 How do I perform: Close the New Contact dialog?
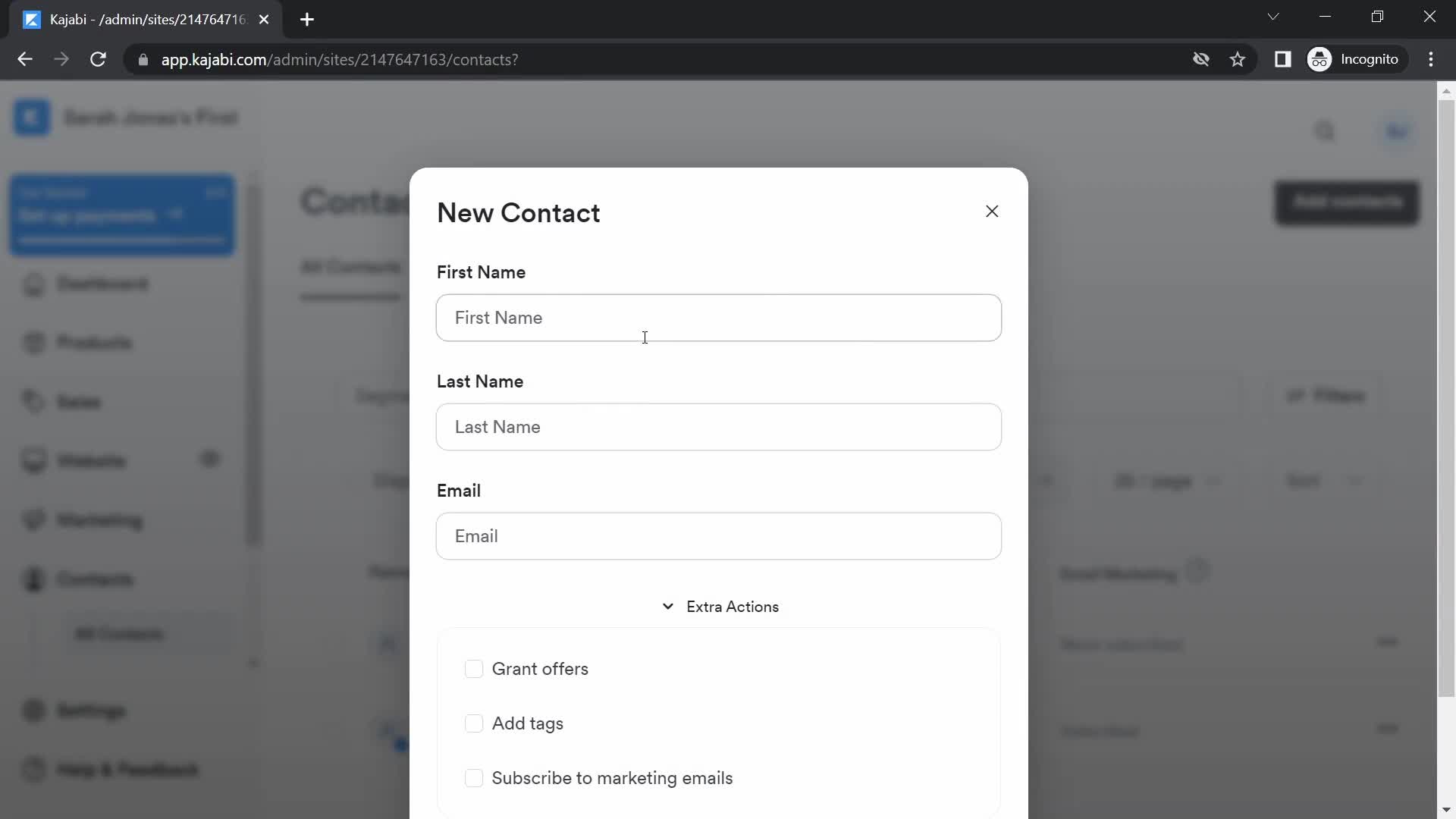992,212
